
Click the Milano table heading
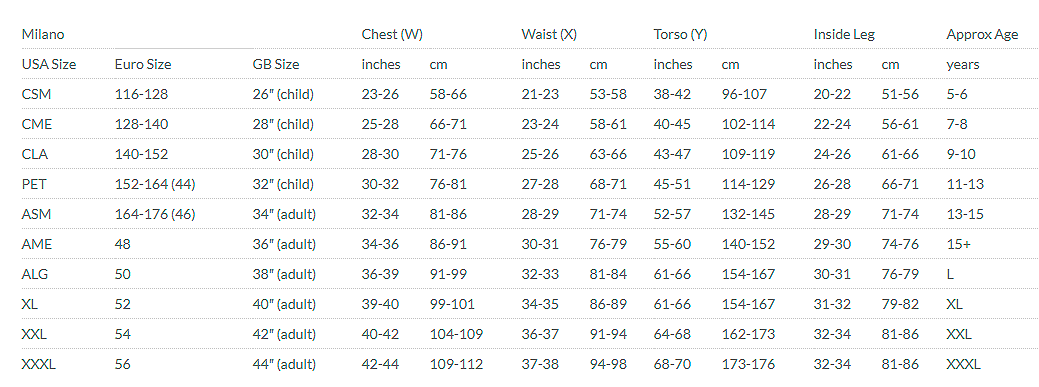click(x=43, y=34)
